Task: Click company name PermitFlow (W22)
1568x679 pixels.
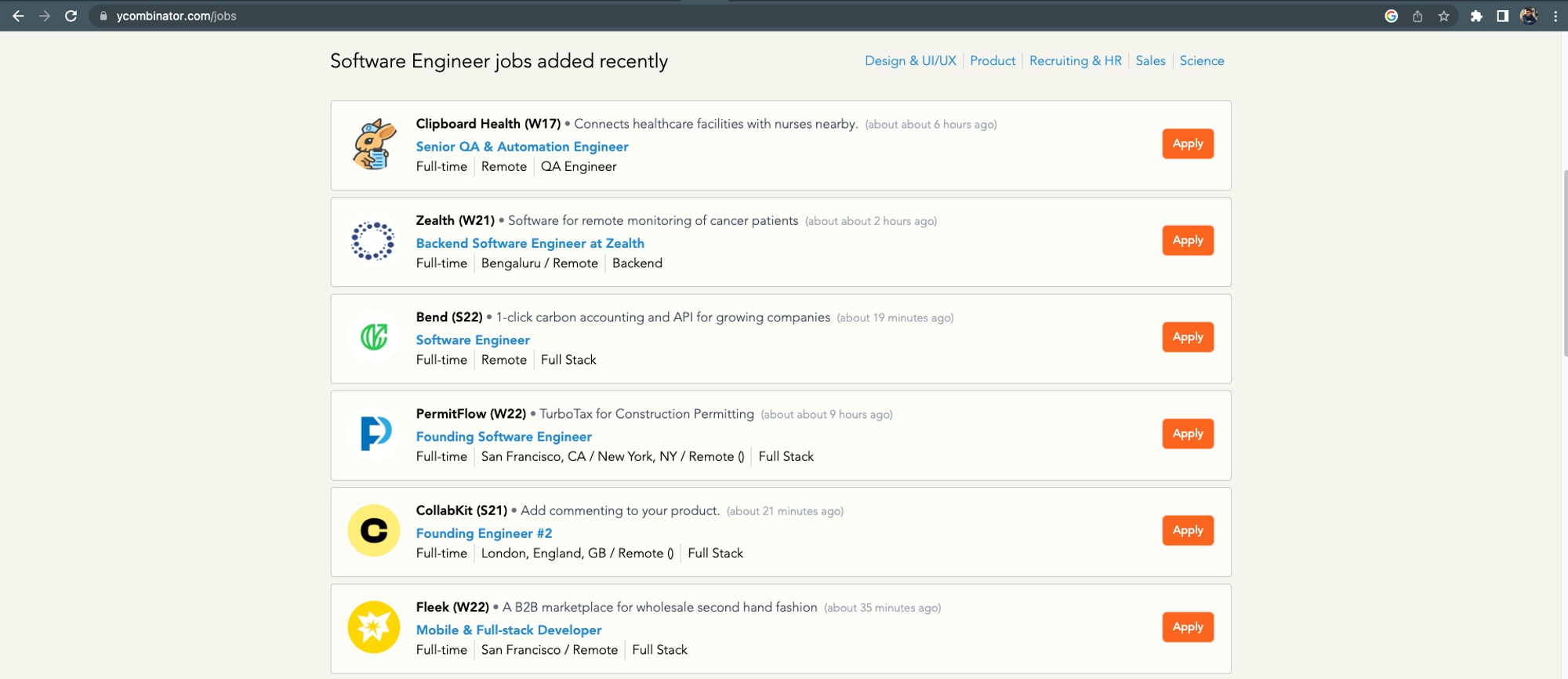Action: click(x=471, y=413)
